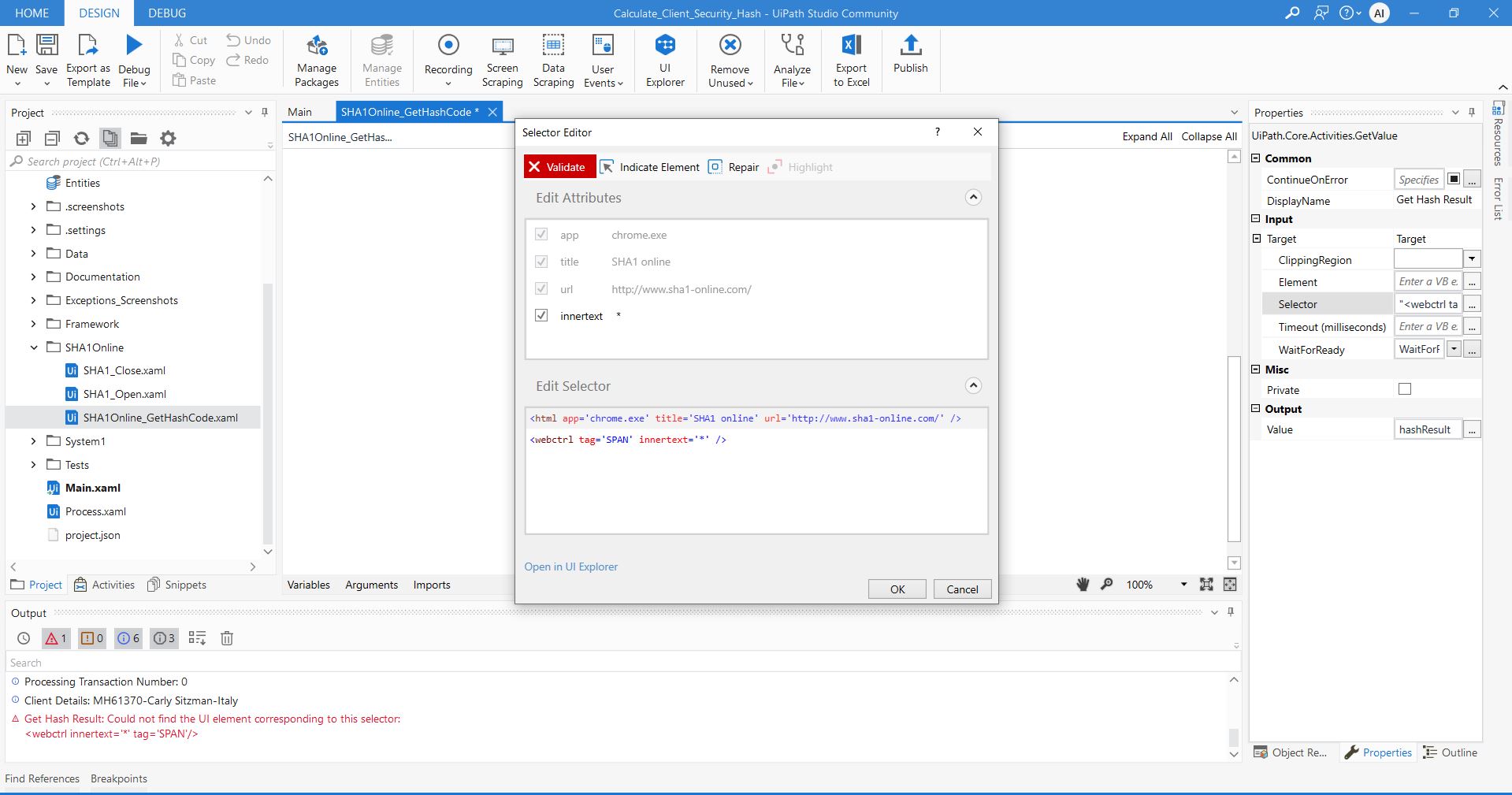Image resolution: width=1512 pixels, height=795 pixels.
Task: Confirm selector with OK button
Action: coord(897,589)
